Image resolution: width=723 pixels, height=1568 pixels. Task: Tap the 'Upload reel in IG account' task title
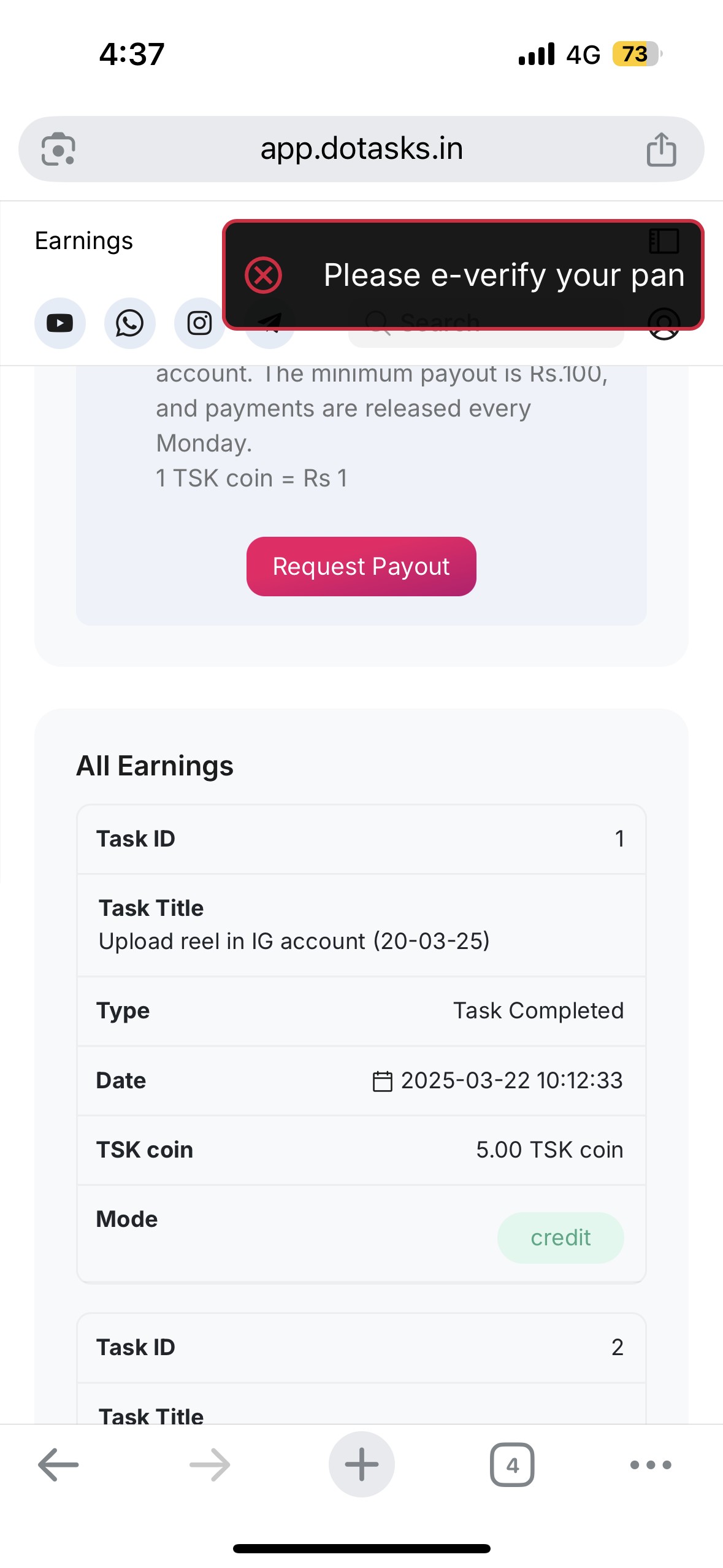point(294,941)
